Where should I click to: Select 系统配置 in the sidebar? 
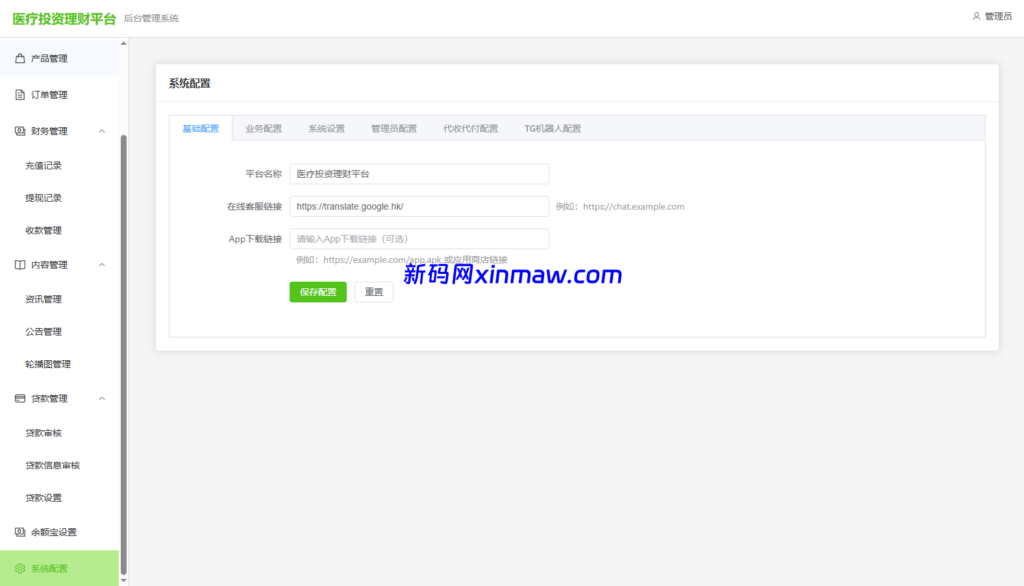pyautogui.click(x=59, y=568)
